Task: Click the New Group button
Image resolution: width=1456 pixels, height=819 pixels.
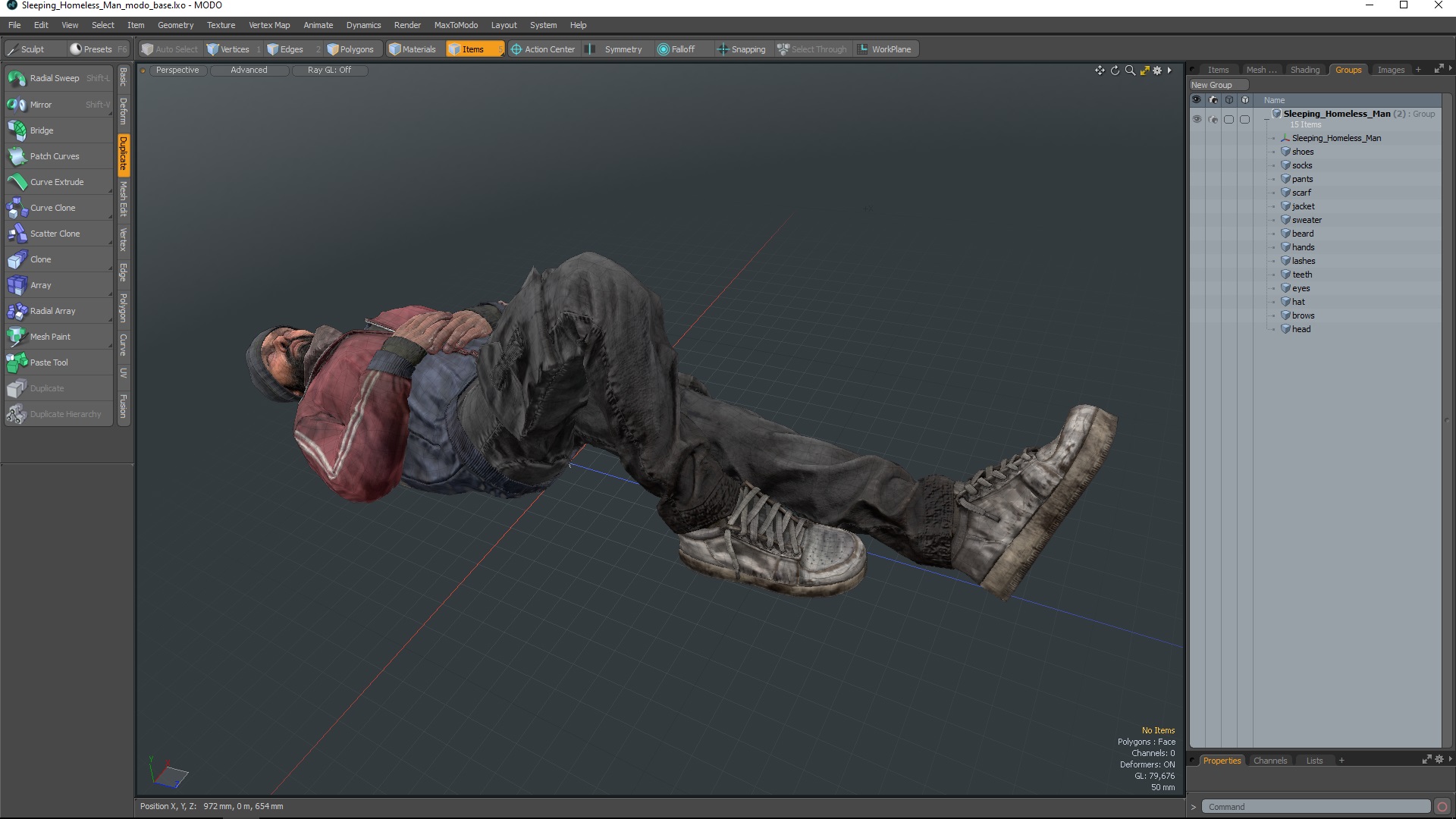Action: click(1218, 85)
